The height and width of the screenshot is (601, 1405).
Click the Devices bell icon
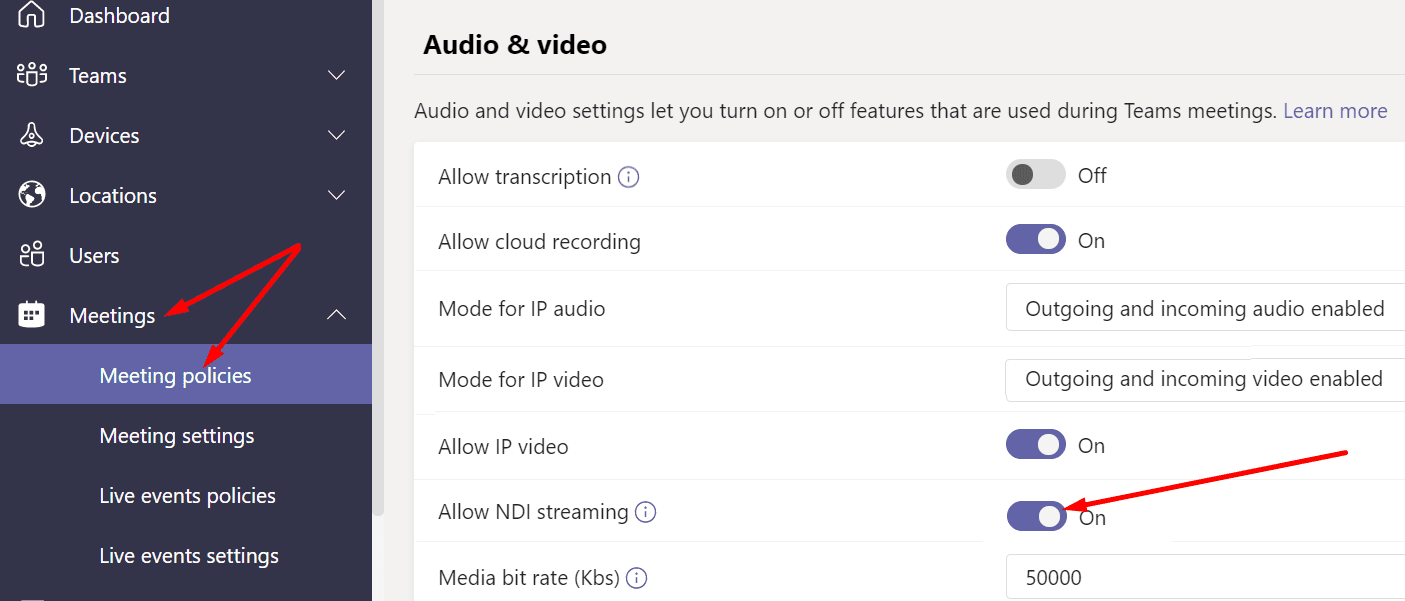pyautogui.click(x=32, y=135)
